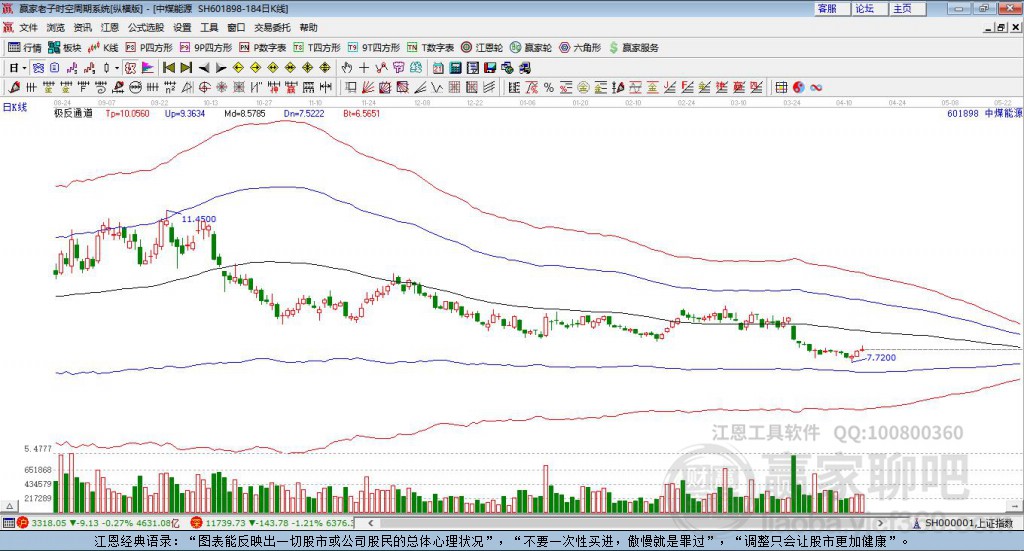Click the yin-yang icon

[798, 87]
